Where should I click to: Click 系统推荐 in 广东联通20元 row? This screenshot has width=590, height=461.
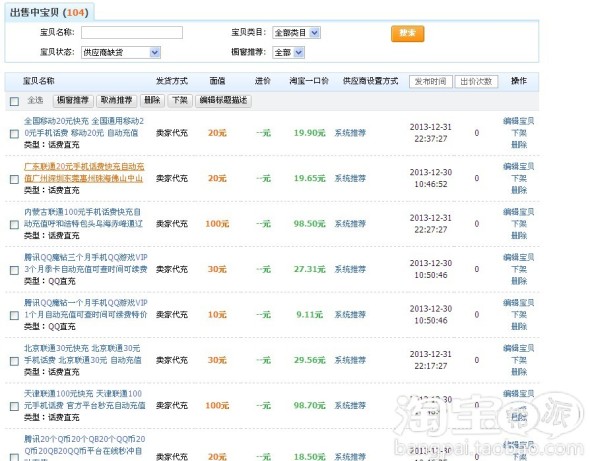tap(350, 178)
